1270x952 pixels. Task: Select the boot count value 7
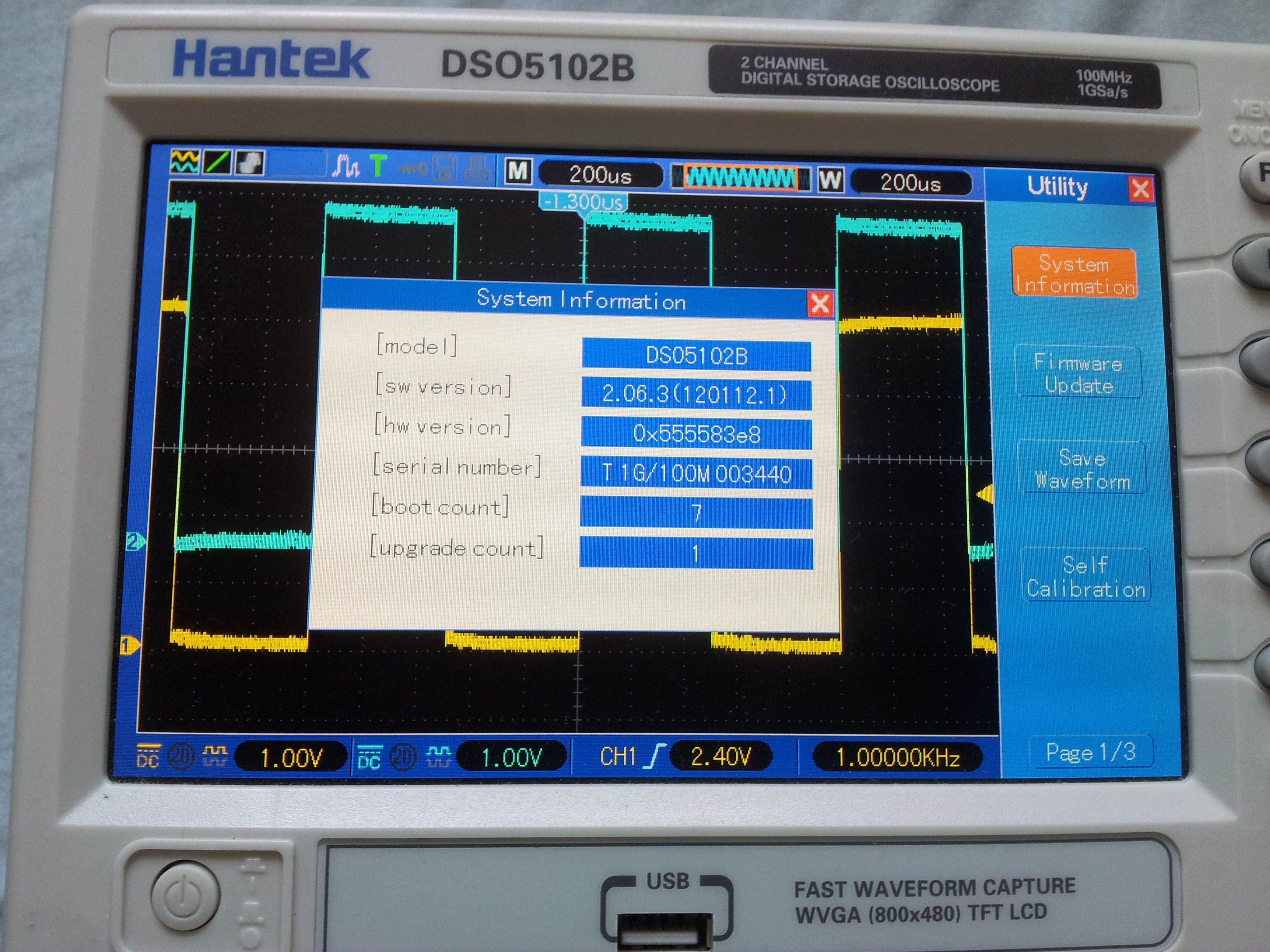pos(696,513)
